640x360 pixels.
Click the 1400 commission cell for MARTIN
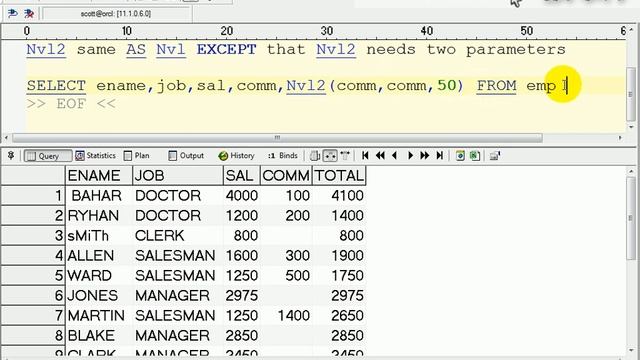[x=286, y=316]
